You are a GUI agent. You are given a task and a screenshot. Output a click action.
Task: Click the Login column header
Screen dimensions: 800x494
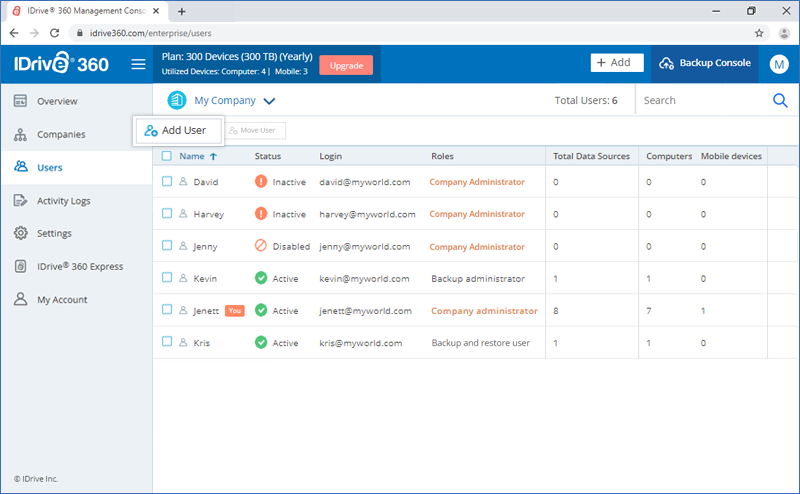pos(331,156)
